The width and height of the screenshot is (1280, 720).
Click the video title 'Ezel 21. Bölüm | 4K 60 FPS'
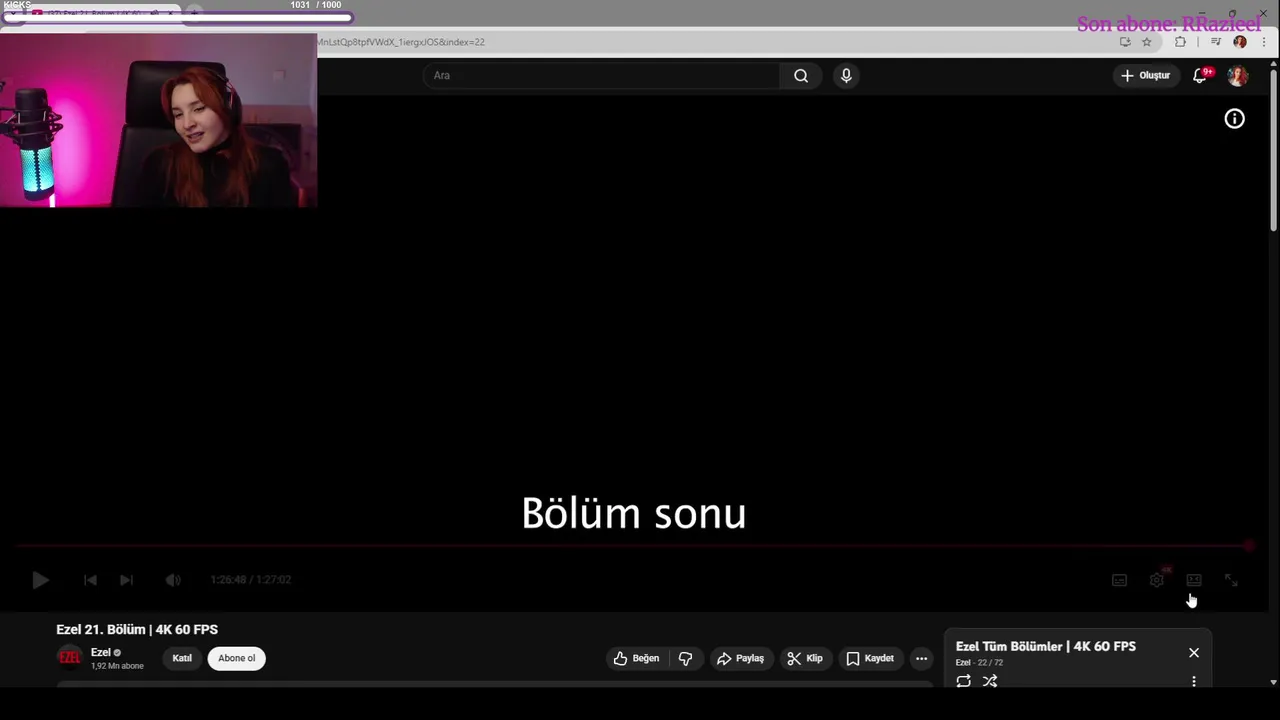[137, 629]
